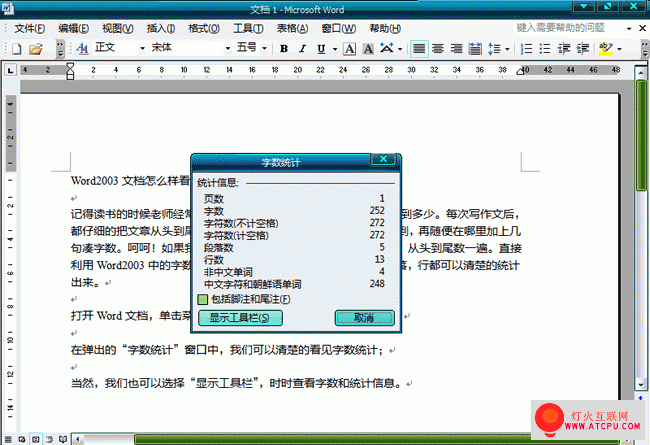Click the 显示工具栏(S) button

[240, 318]
